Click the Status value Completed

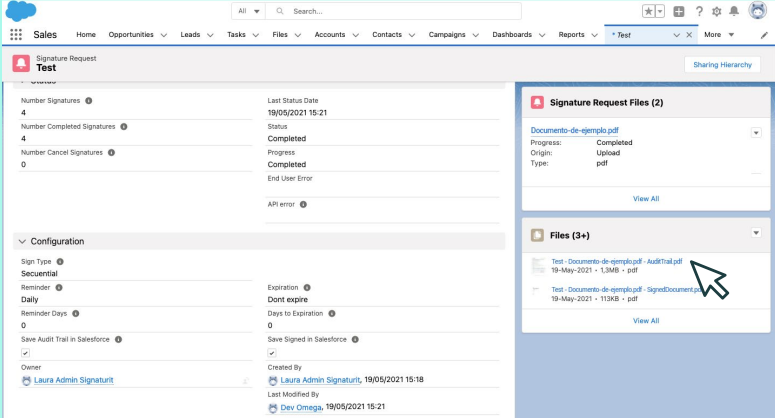287,139
